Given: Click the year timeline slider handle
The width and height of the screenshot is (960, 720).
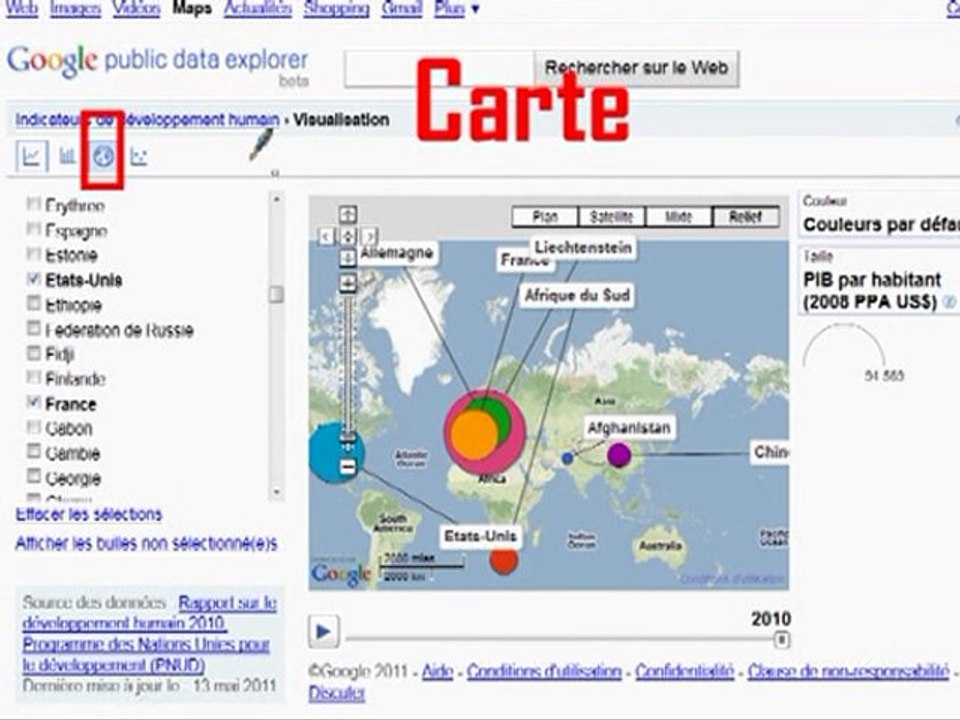Looking at the screenshot, I should tap(782, 640).
